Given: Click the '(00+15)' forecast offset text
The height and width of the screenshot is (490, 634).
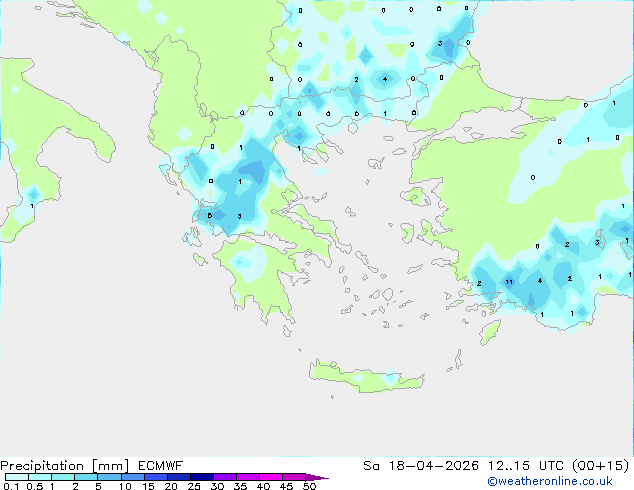Looking at the screenshot, I should point(601,466).
